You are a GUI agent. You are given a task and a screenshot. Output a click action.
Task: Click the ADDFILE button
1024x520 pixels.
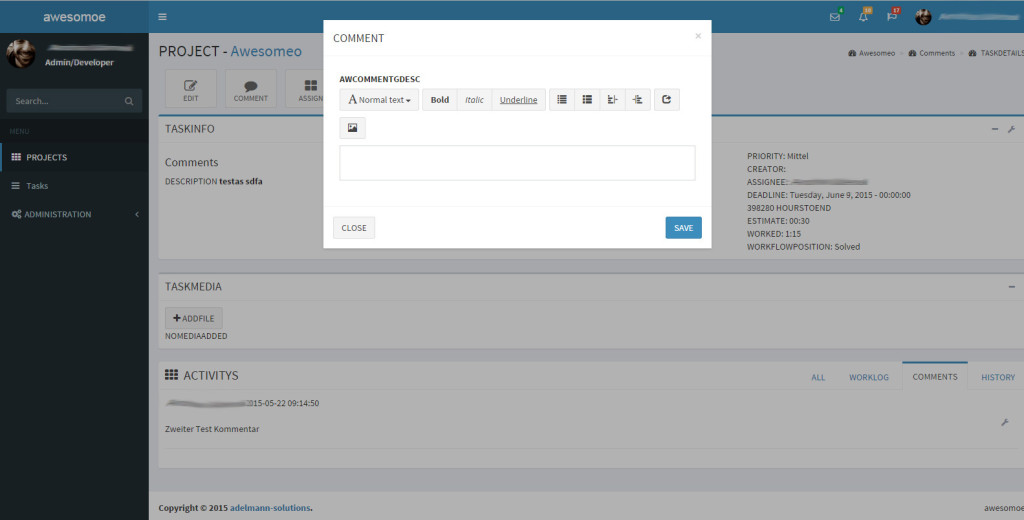pyautogui.click(x=194, y=318)
